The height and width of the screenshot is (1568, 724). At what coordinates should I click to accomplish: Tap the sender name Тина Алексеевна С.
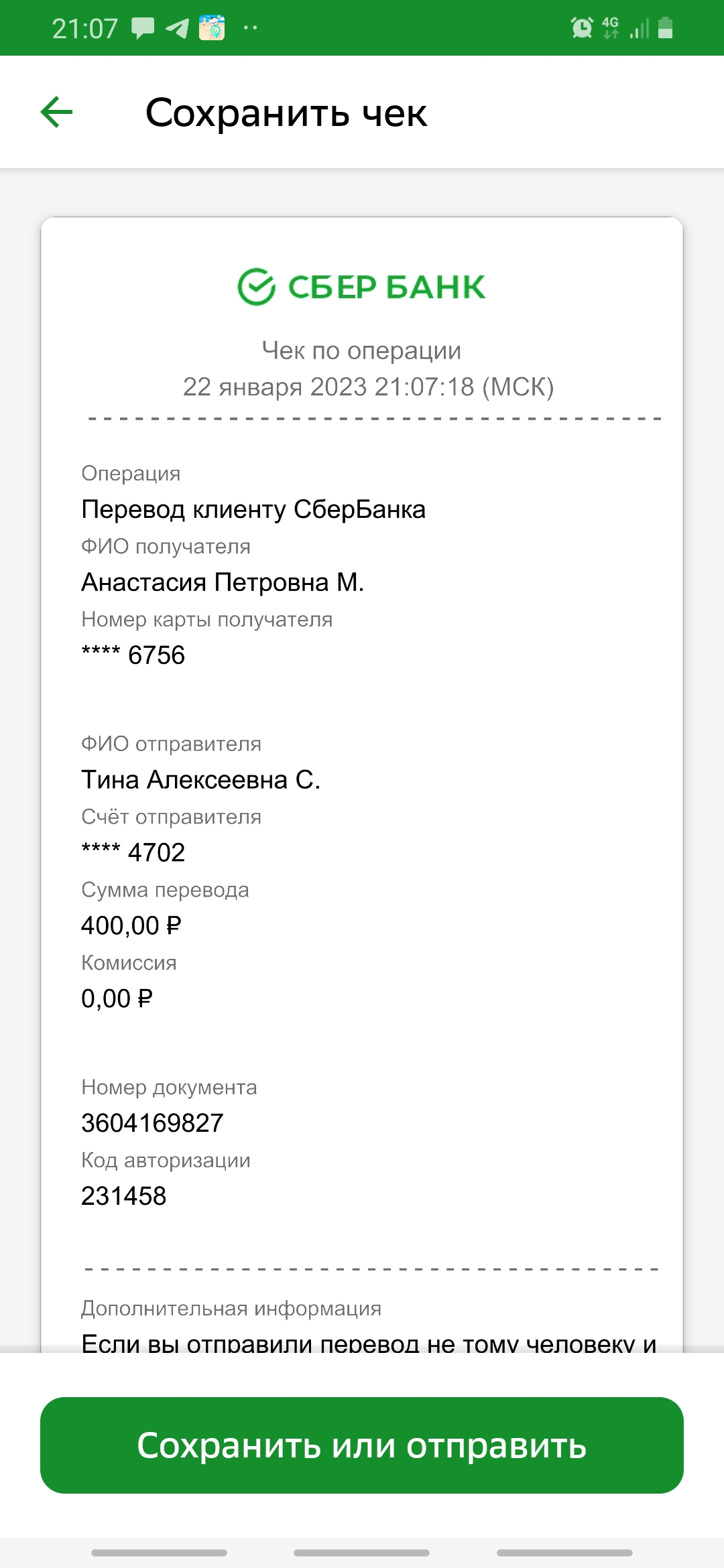pyautogui.click(x=201, y=780)
